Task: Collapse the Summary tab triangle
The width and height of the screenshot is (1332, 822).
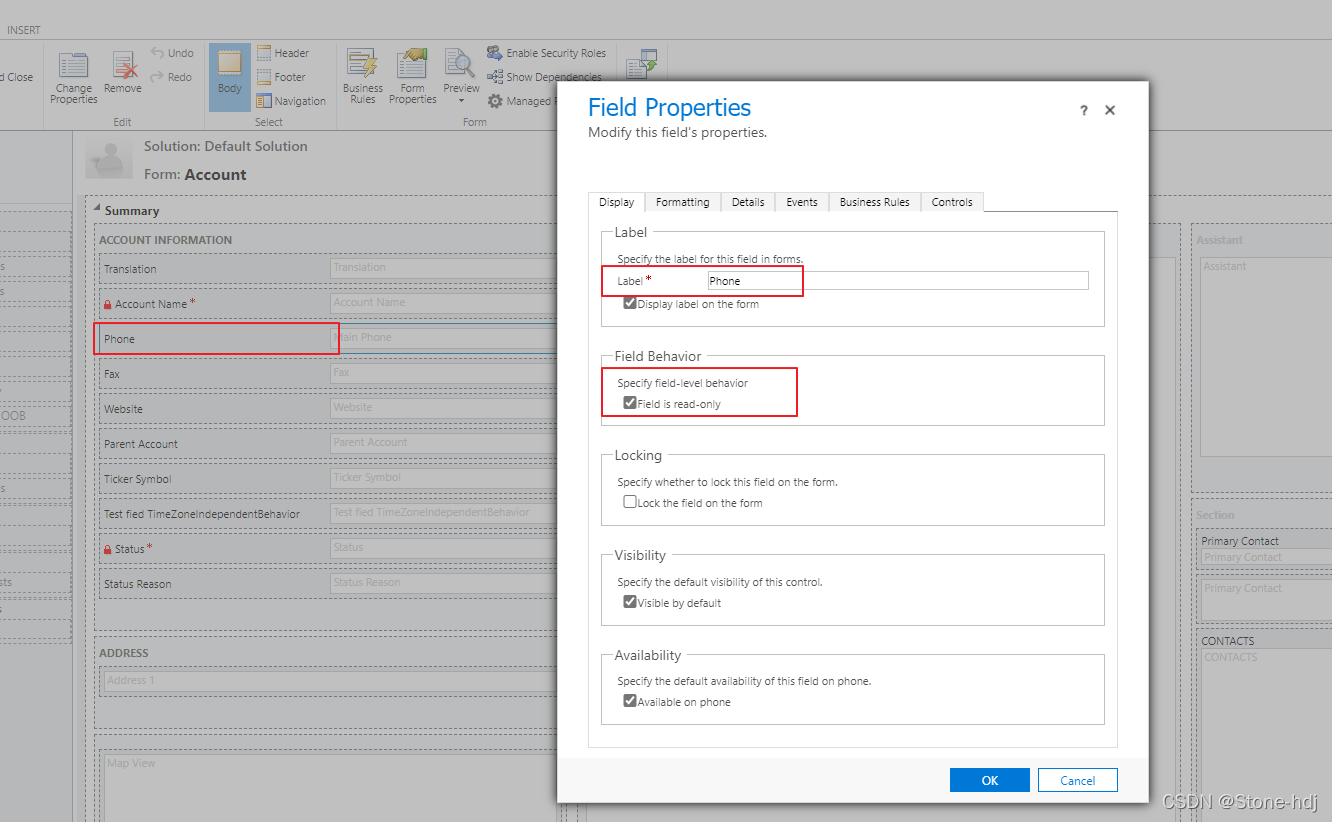Action: [97, 209]
